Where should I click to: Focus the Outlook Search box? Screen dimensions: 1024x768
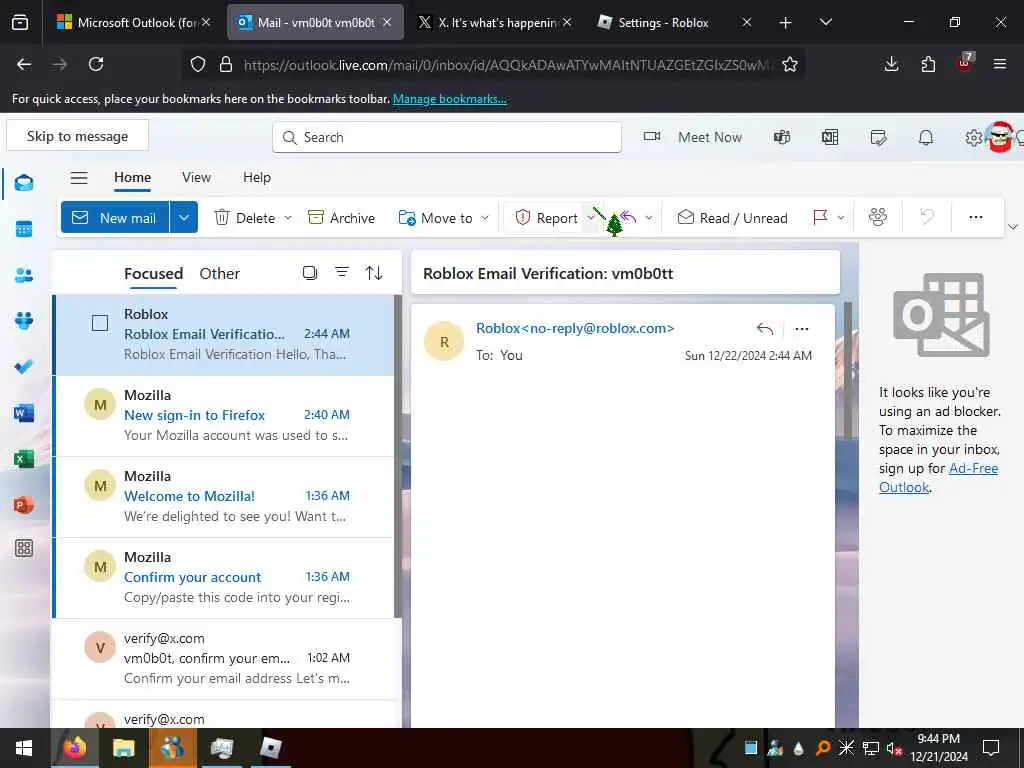point(447,137)
